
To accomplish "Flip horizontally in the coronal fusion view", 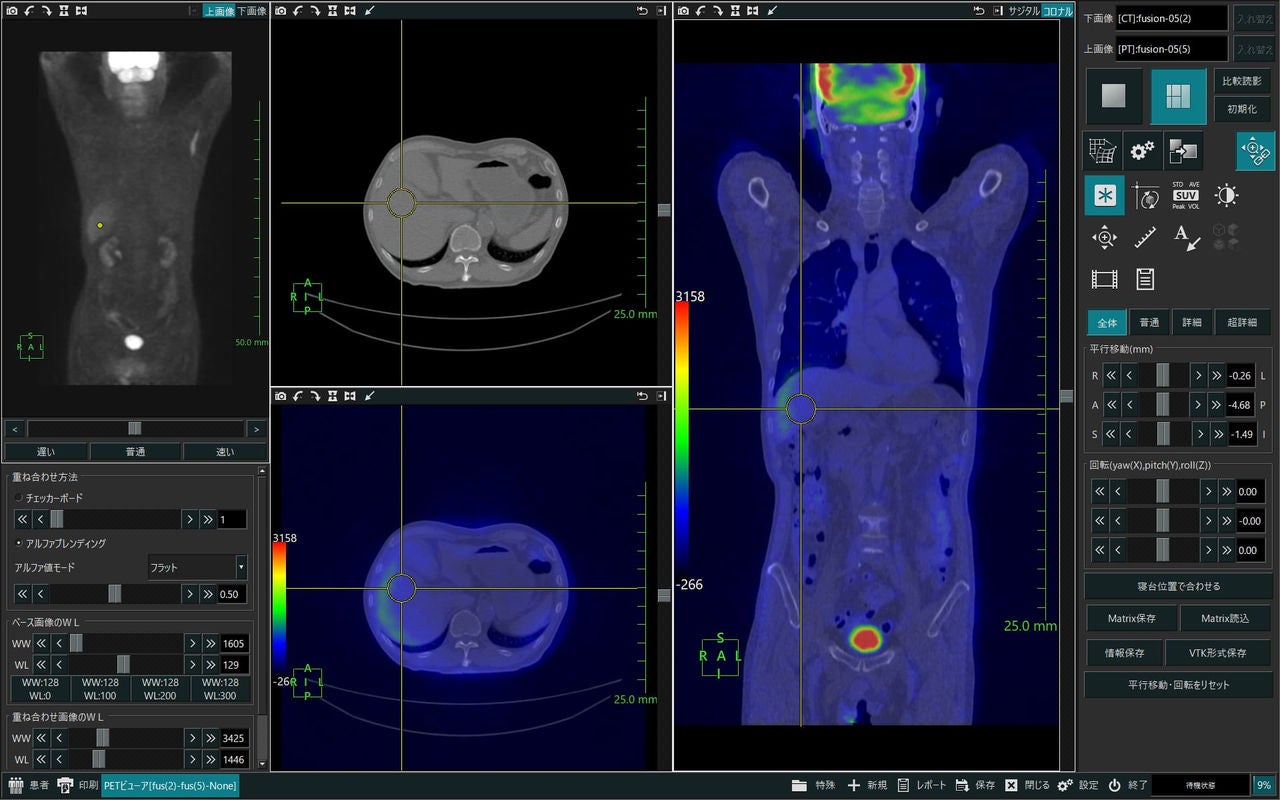I will [x=754, y=10].
